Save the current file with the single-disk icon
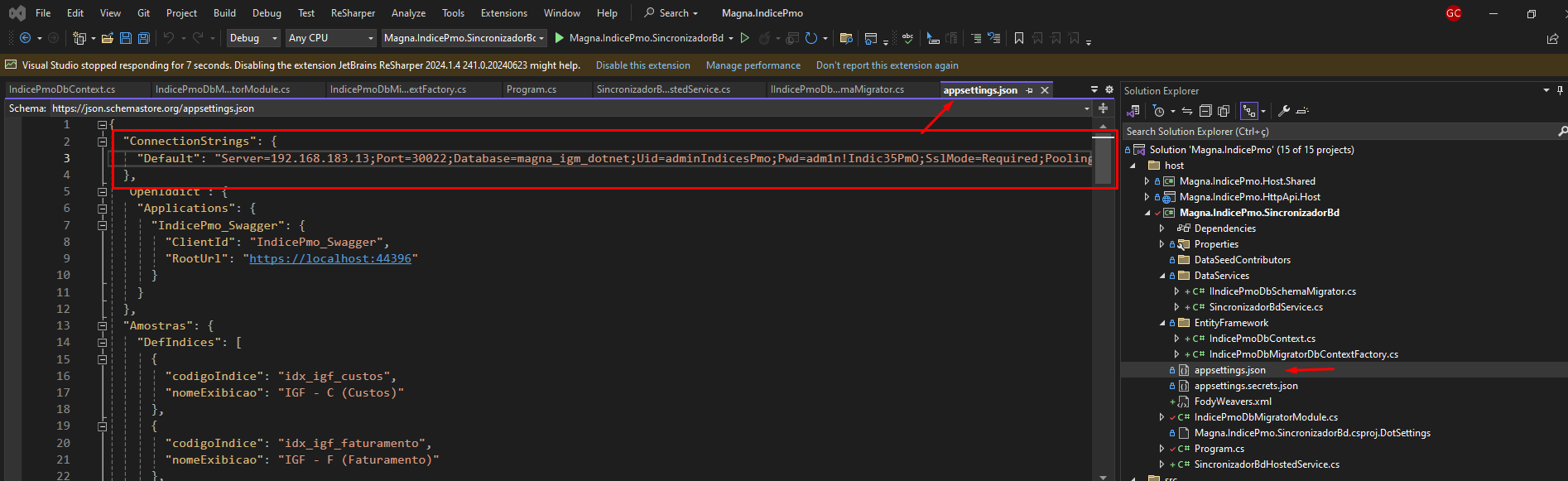The height and width of the screenshot is (481, 1568). pos(126,38)
